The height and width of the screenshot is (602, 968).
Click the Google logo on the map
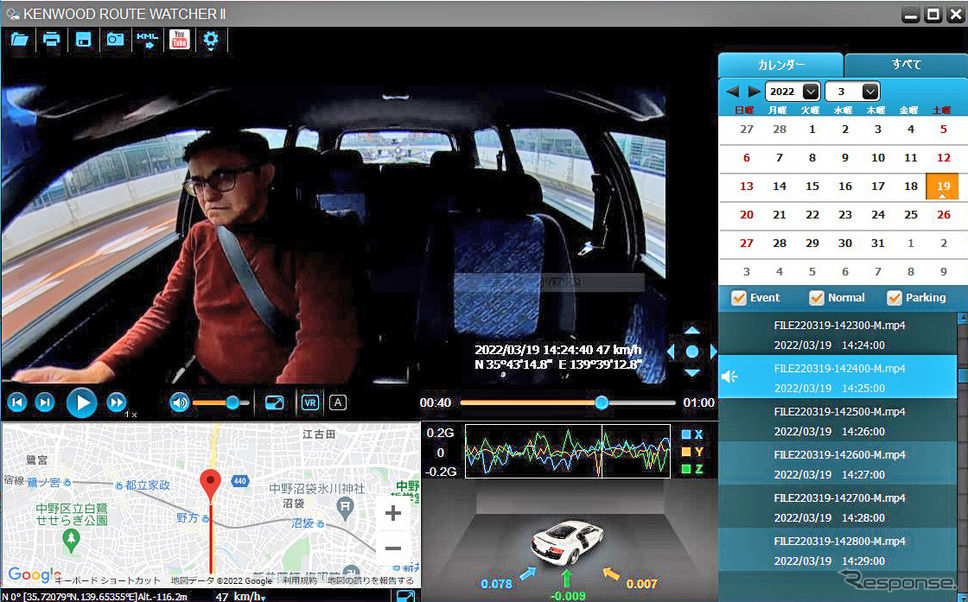35,575
